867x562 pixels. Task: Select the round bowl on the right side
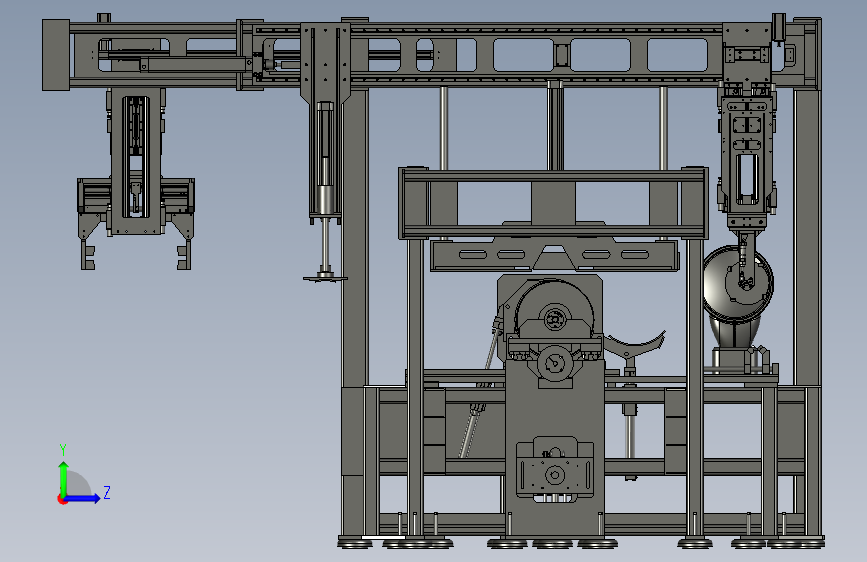pos(738,284)
